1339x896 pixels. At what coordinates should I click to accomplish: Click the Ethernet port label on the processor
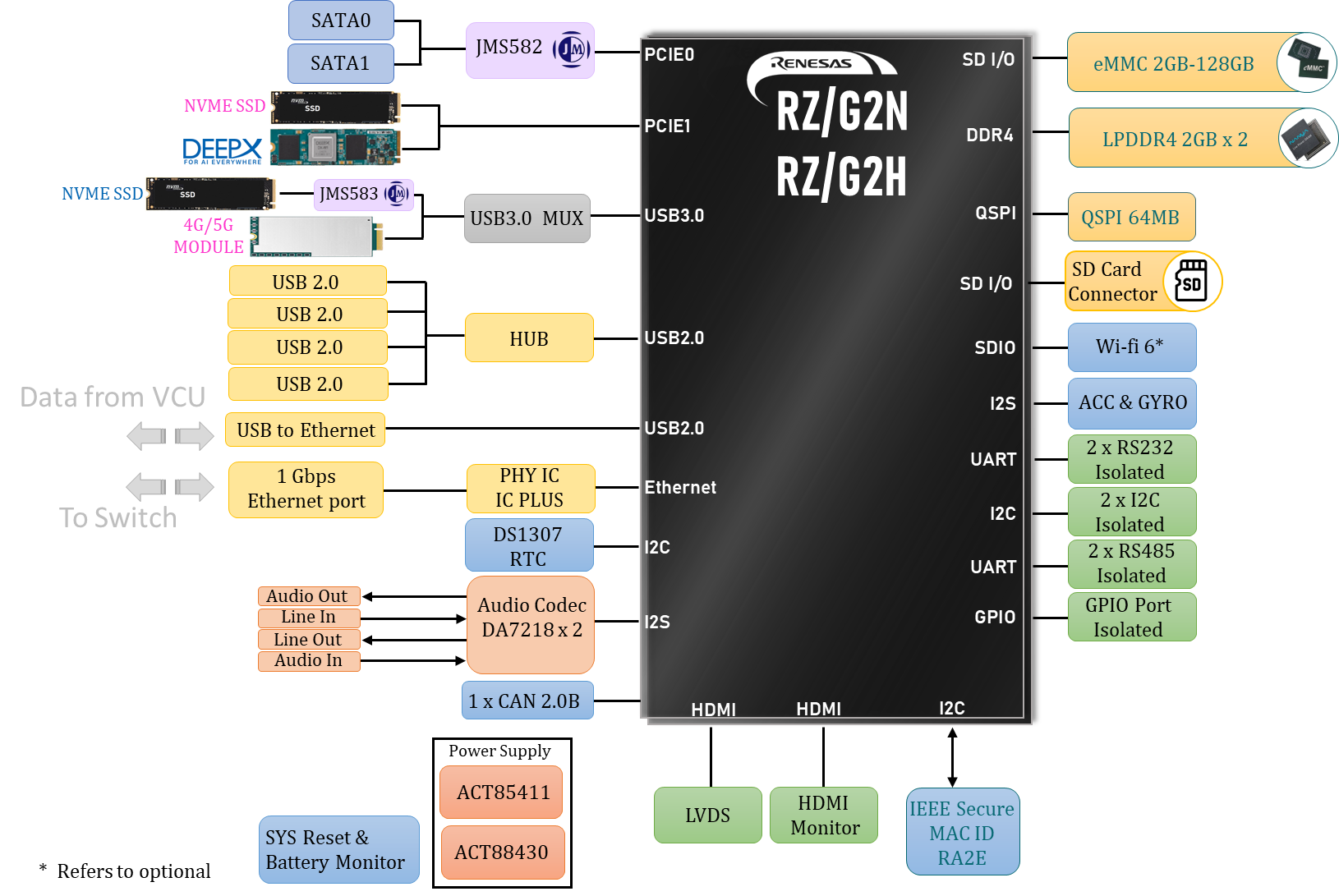680,488
